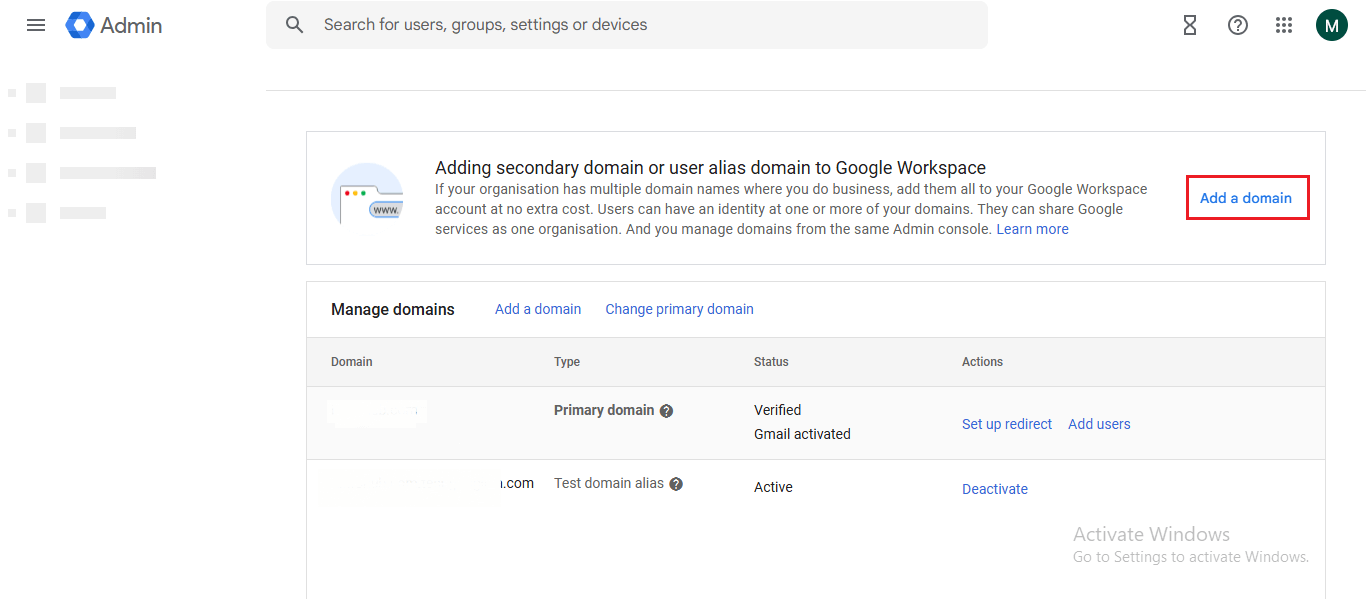Open Change primary domain link
The width and height of the screenshot is (1366, 599).
679,309
